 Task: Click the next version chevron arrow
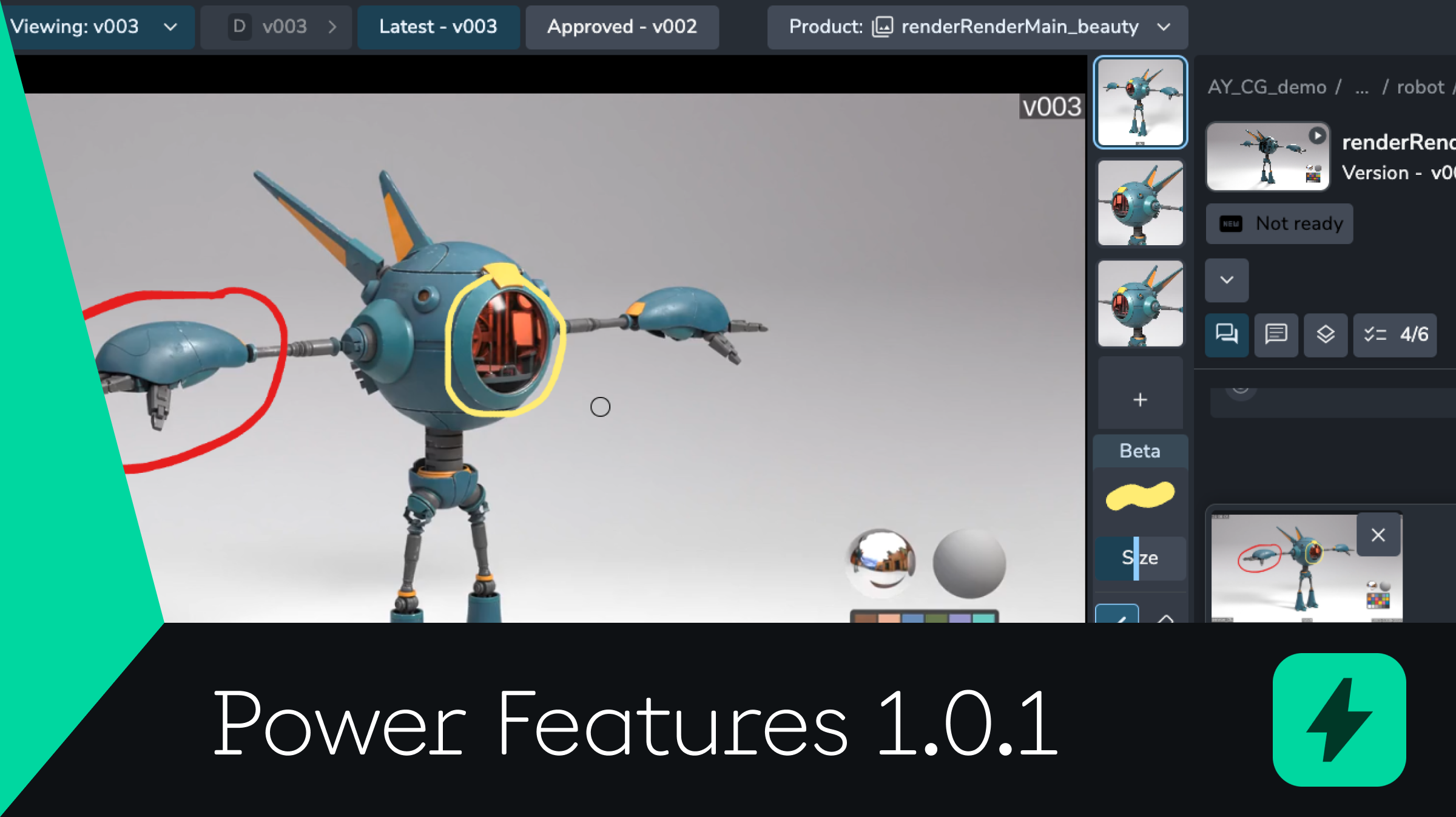point(332,27)
